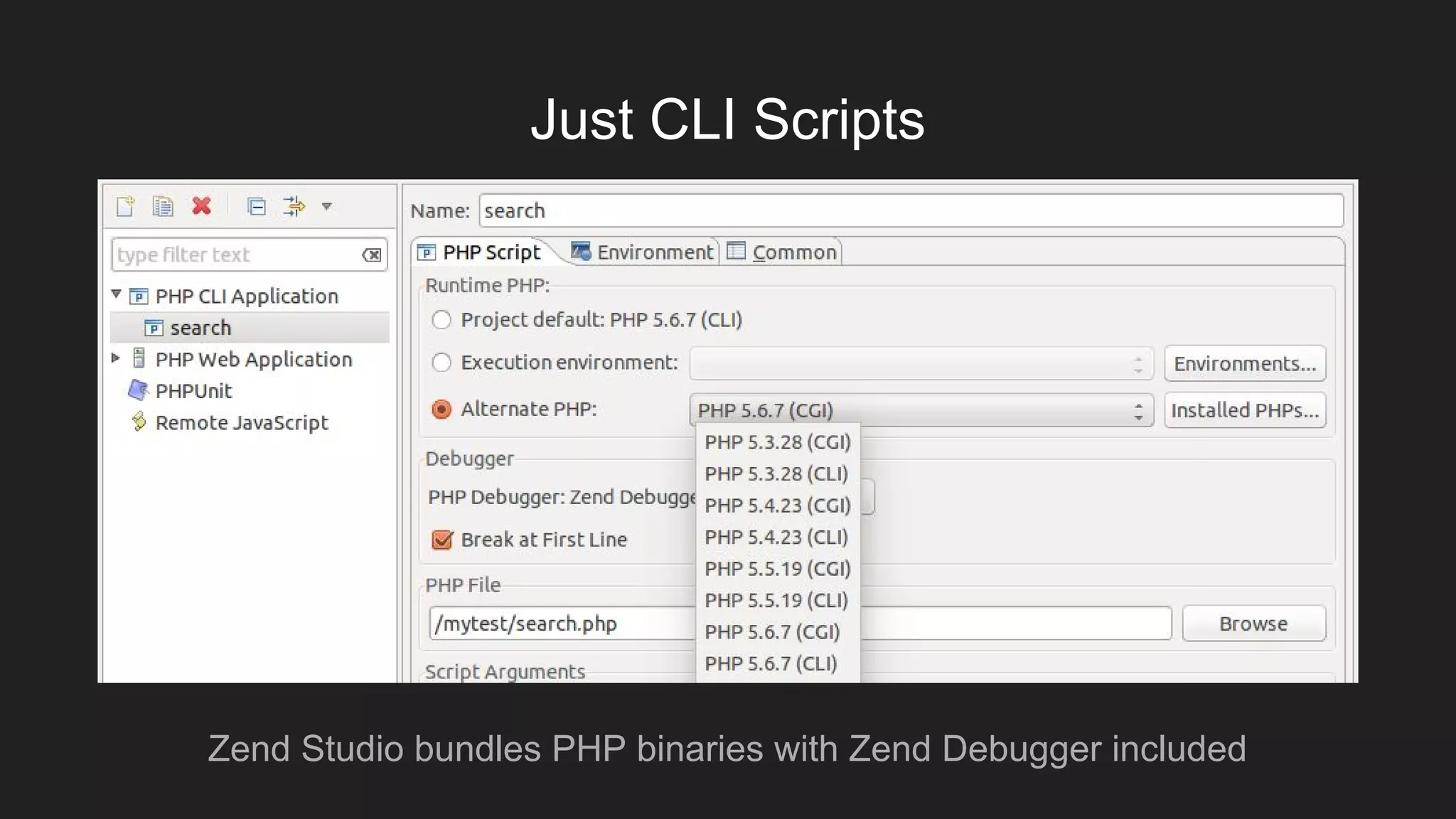Choose PHP 5.3.28 (CGI) from list
Viewport: 1456px width, 819px height.
778,442
